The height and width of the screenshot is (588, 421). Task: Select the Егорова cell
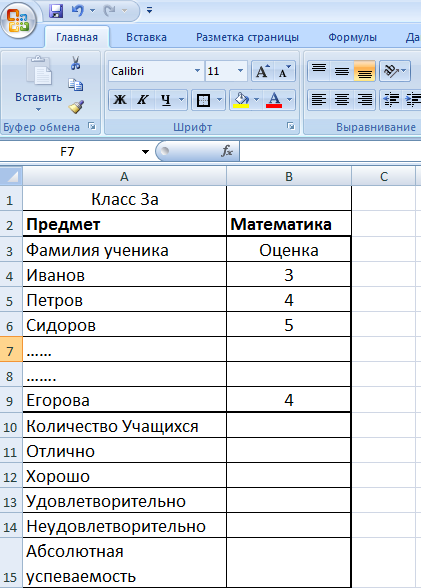pos(124,400)
